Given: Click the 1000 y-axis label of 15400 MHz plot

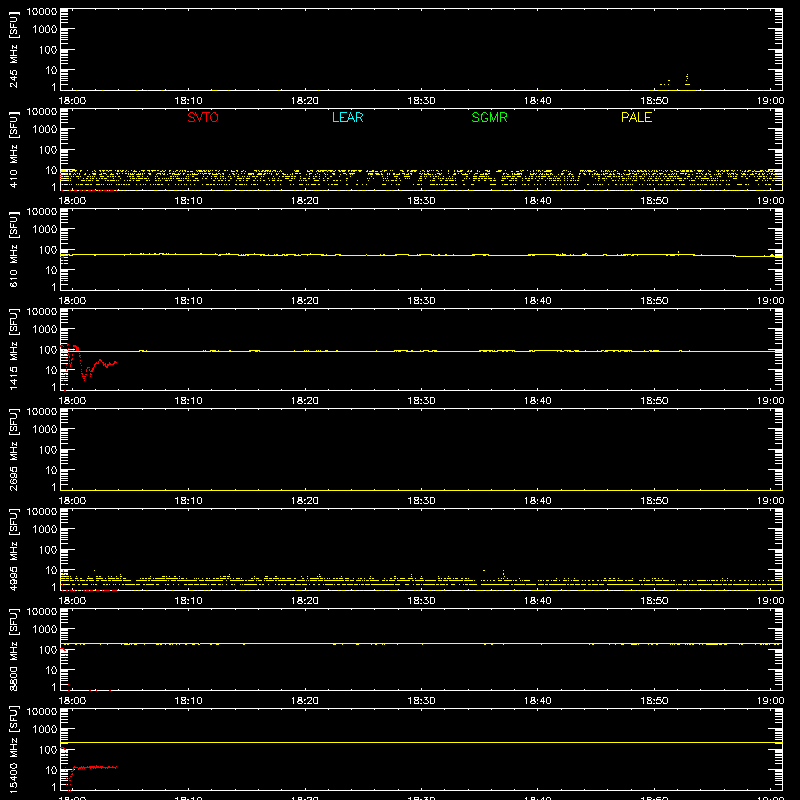Looking at the screenshot, I should point(45,730).
